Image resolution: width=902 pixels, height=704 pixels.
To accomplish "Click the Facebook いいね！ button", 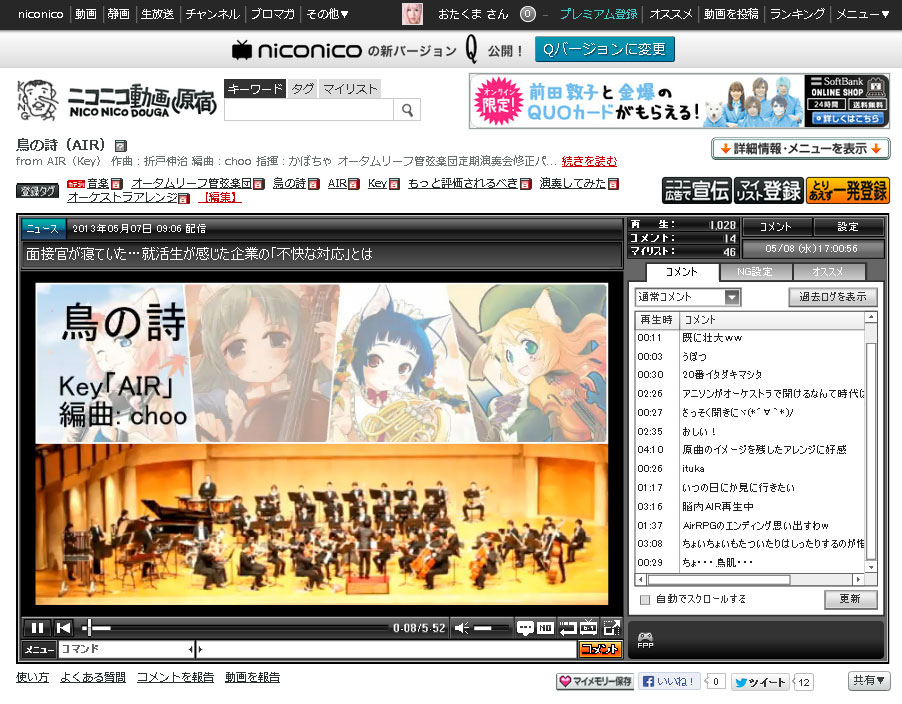I will pos(670,682).
